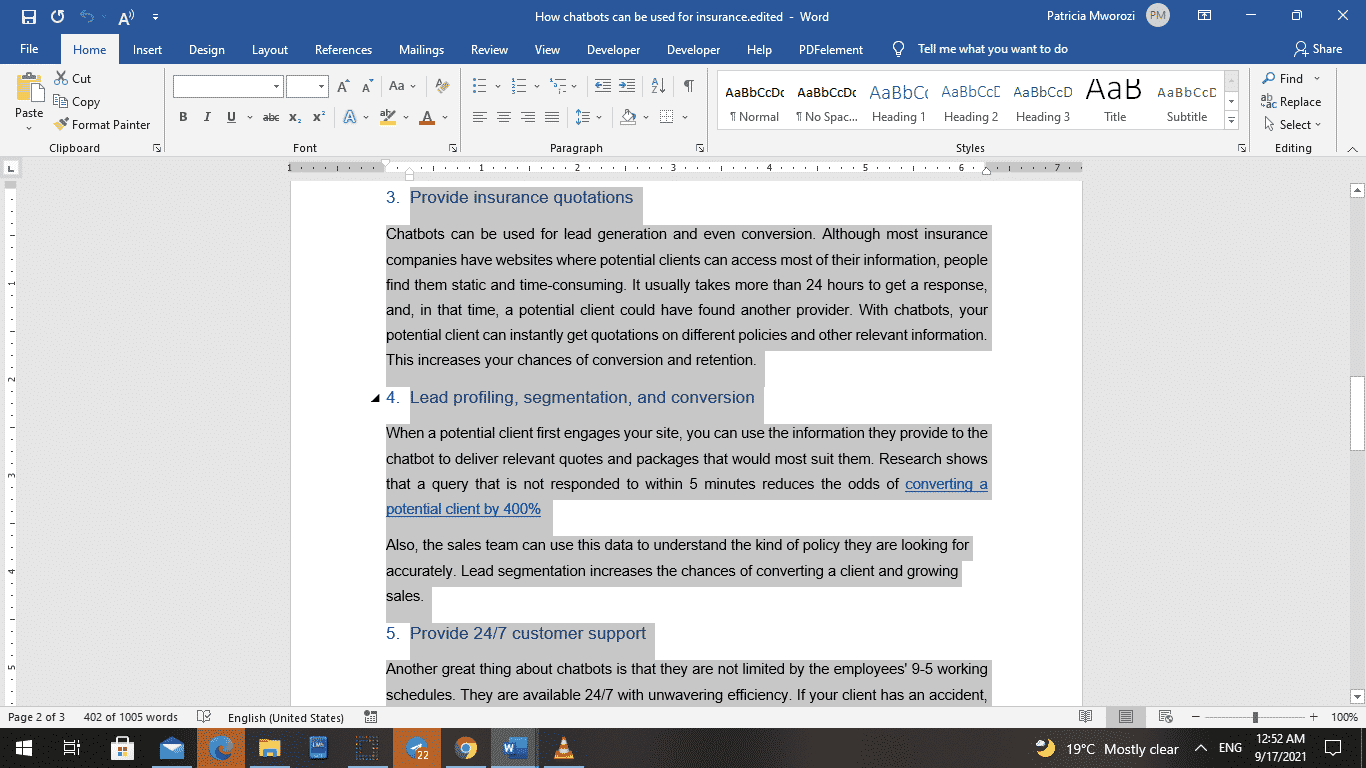Toggle italic on the selected text

pyautogui.click(x=206, y=117)
